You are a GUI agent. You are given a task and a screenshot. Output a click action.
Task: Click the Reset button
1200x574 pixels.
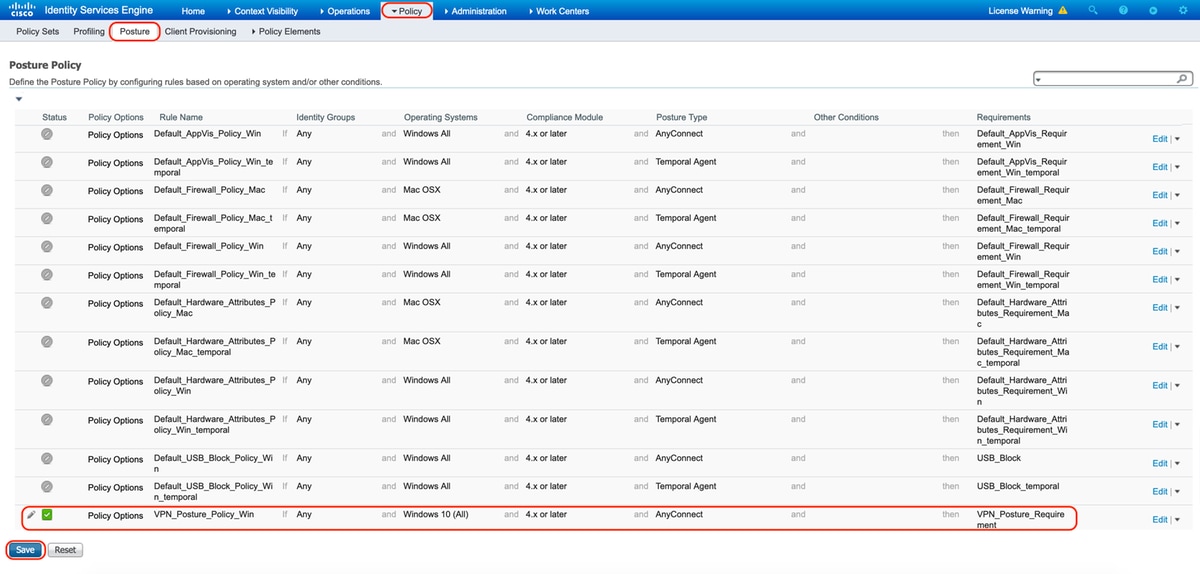[x=65, y=550]
